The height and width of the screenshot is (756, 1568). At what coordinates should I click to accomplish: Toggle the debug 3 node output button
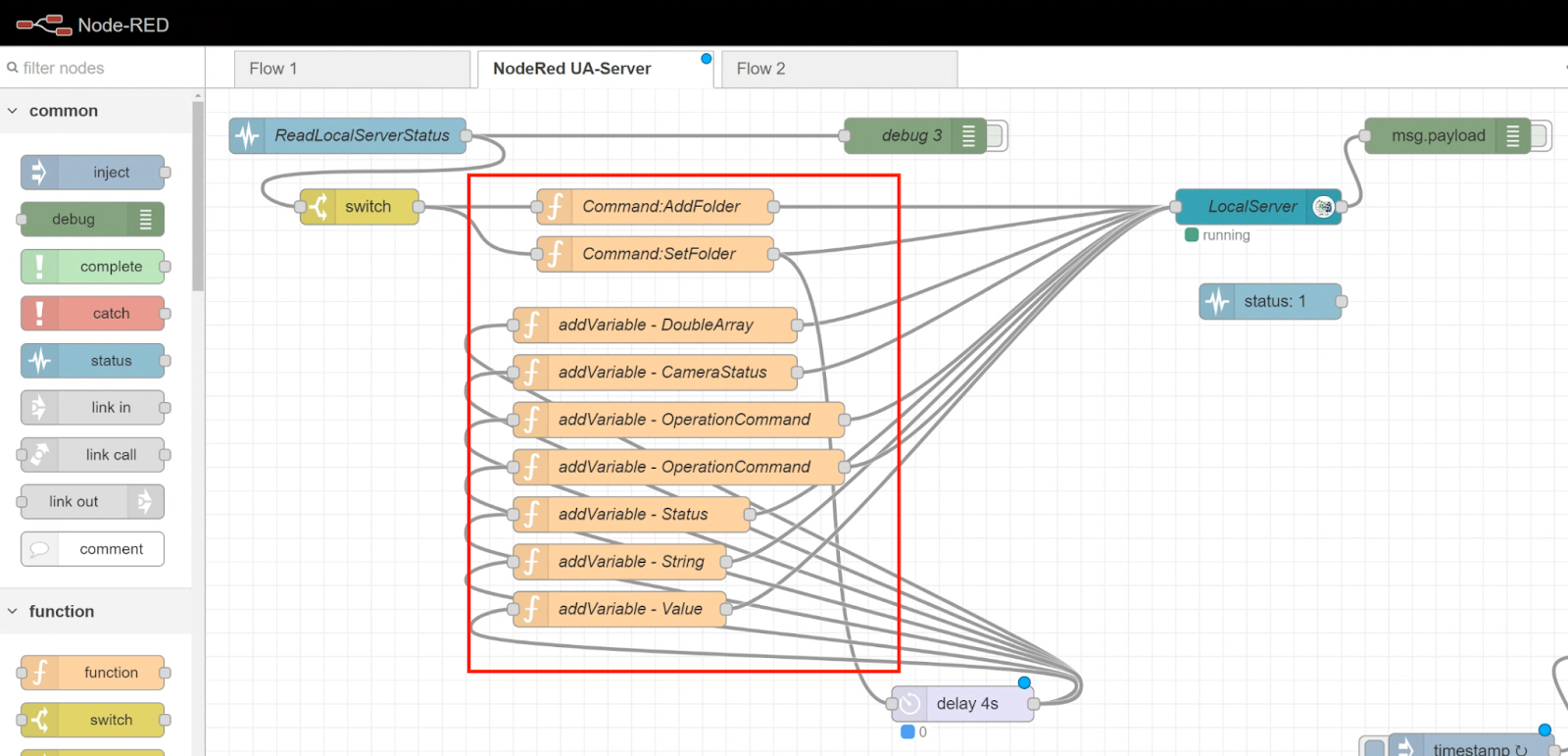pyautogui.click(x=997, y=136)
